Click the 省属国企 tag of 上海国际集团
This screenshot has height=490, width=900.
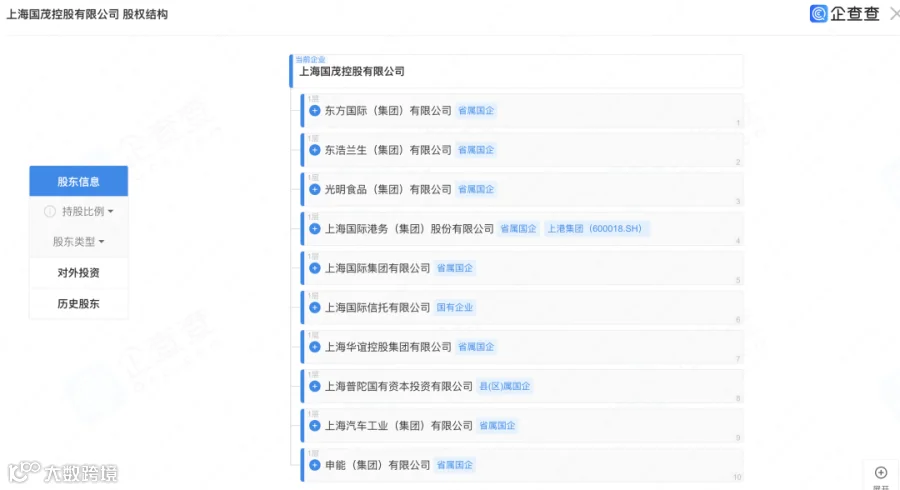(455, 268)
